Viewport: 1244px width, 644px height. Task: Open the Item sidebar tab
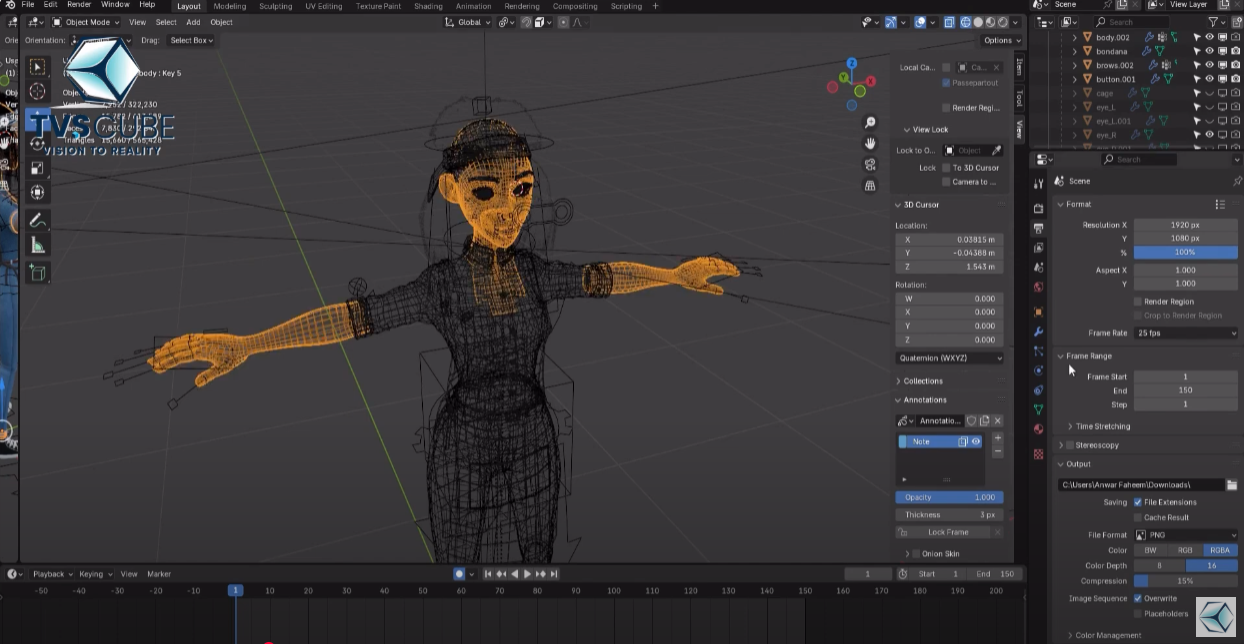coord(1019,67)
